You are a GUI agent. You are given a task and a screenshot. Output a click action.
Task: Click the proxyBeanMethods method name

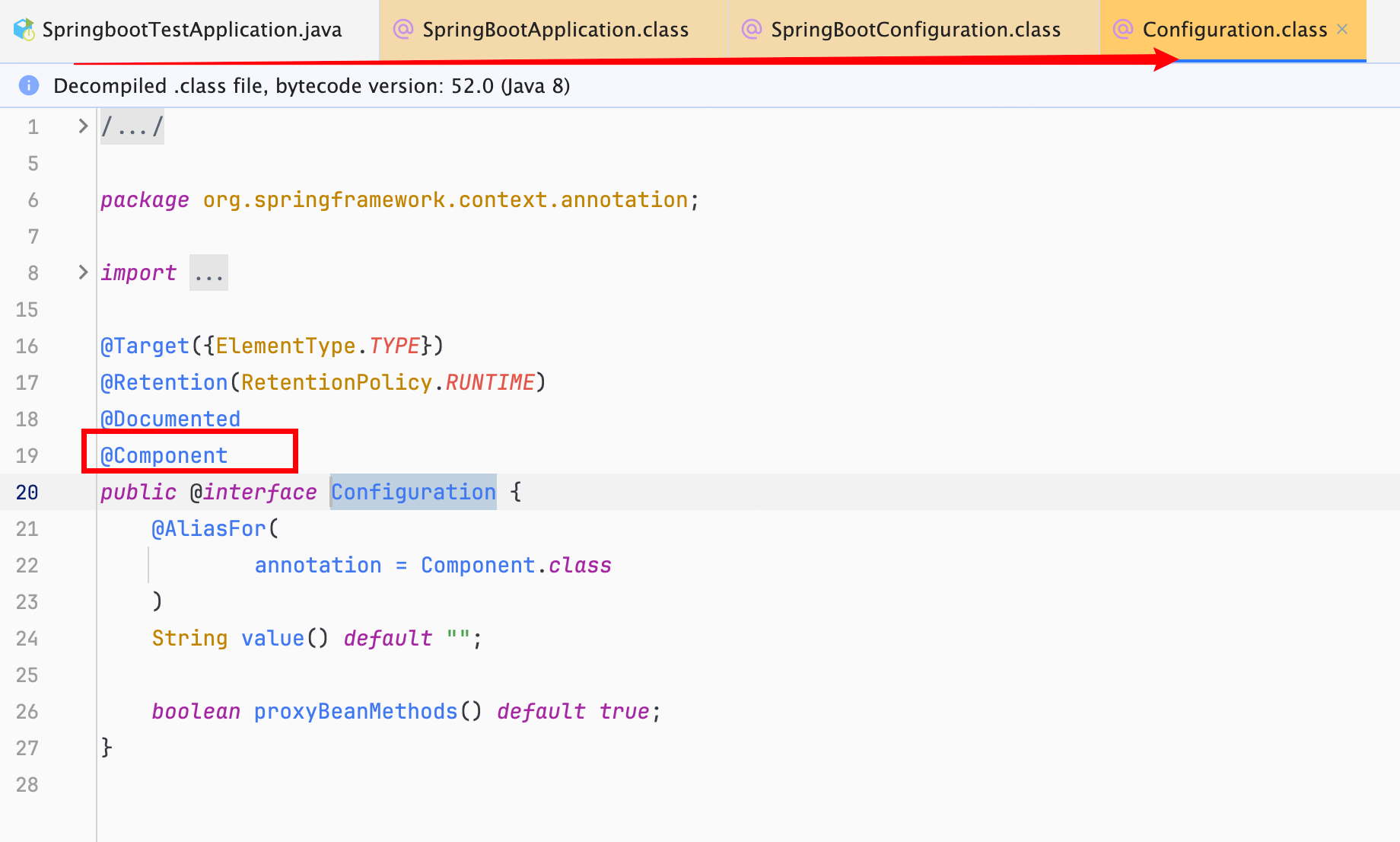click(x=355, y=711)
